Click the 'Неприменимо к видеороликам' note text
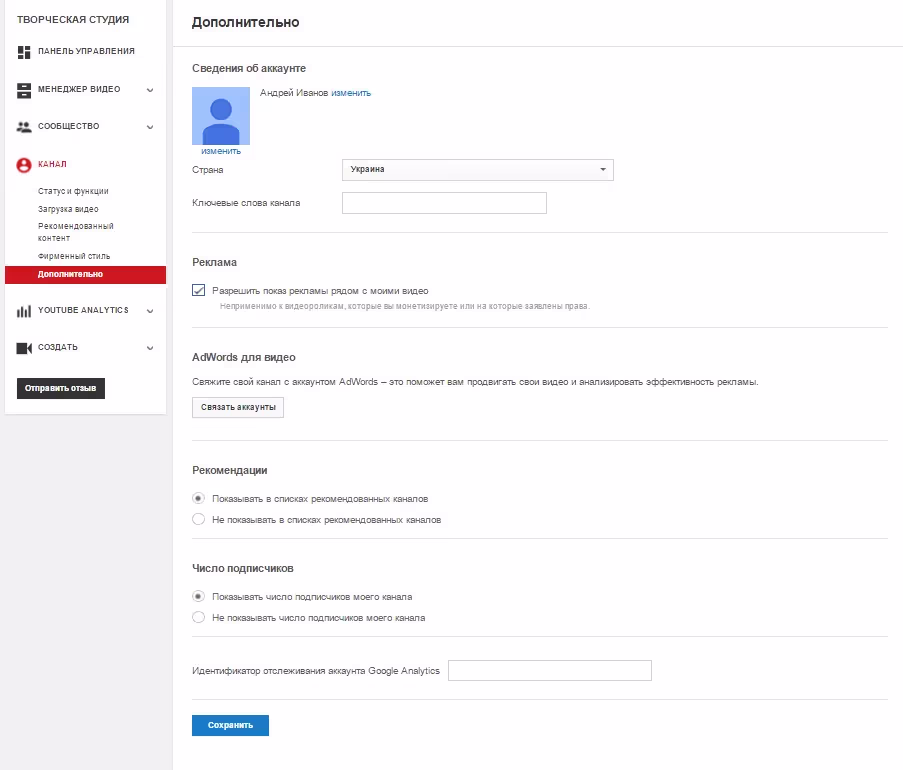The height and width of the screenshot is (770, 903). (405, 306)
